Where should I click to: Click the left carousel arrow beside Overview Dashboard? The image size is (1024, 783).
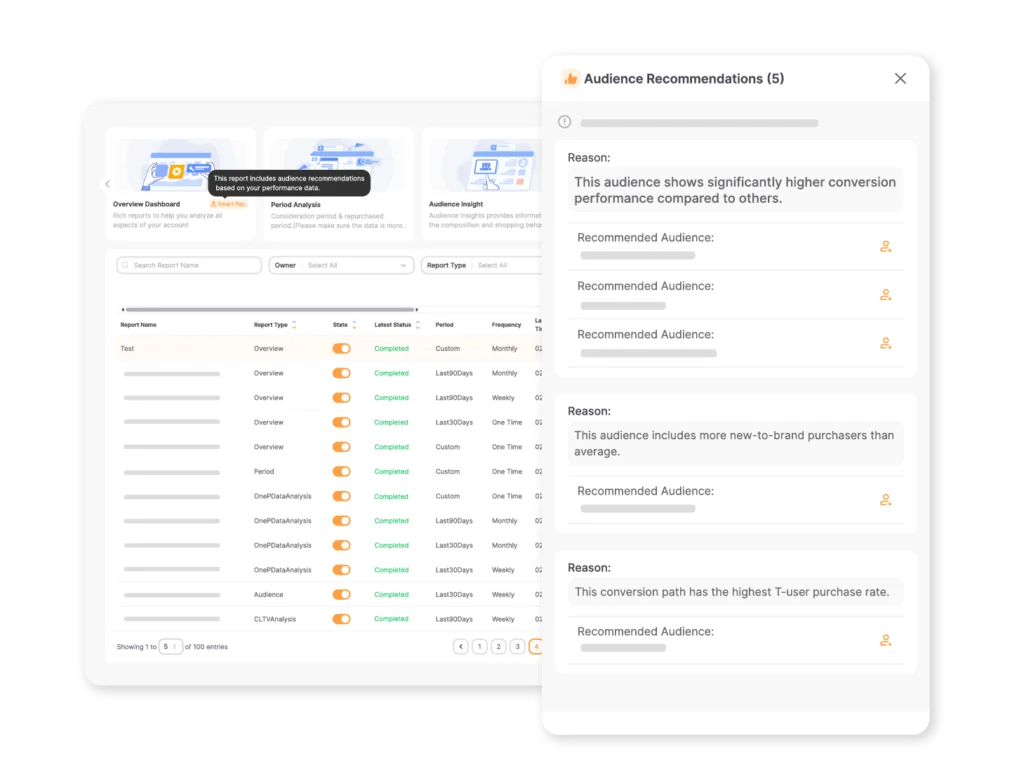point(108,184)
